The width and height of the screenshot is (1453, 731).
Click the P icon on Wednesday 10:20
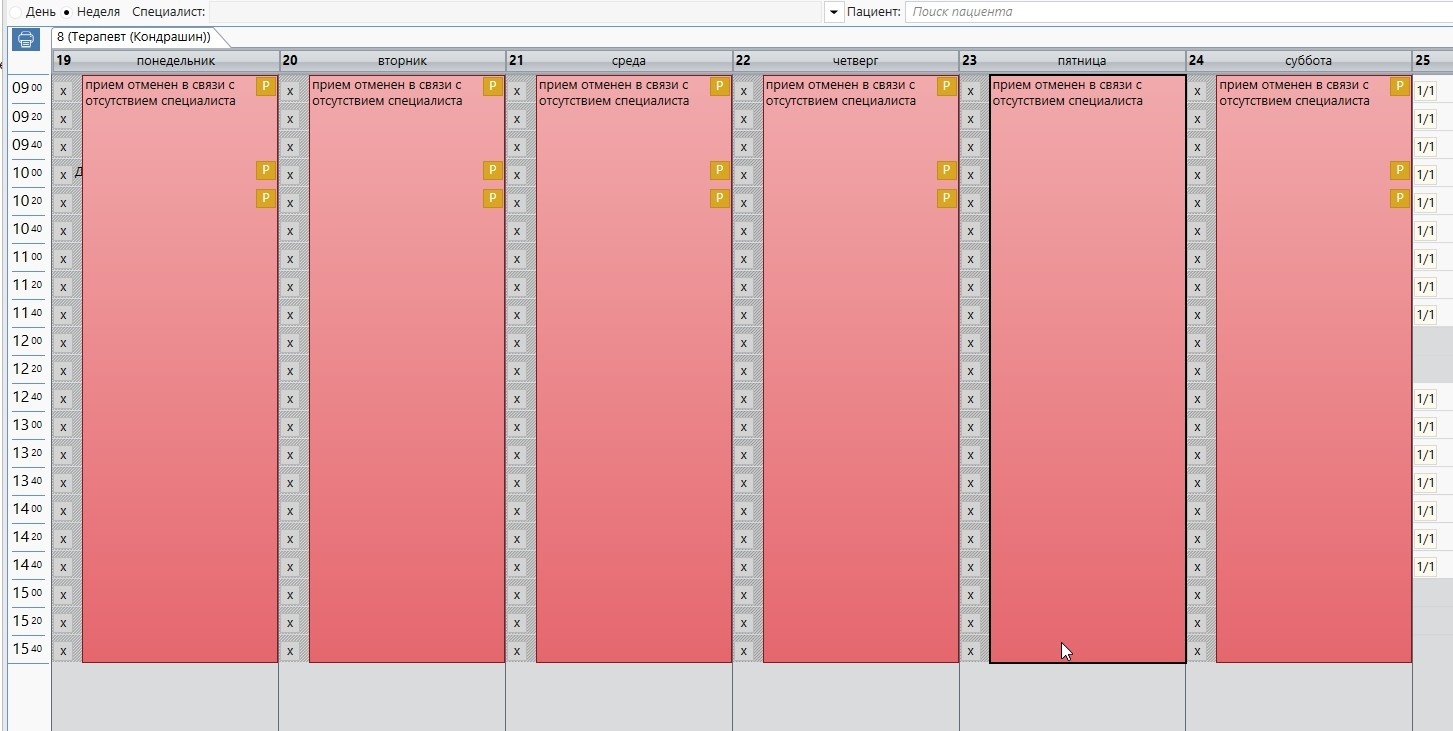click(x=720, y=198)
